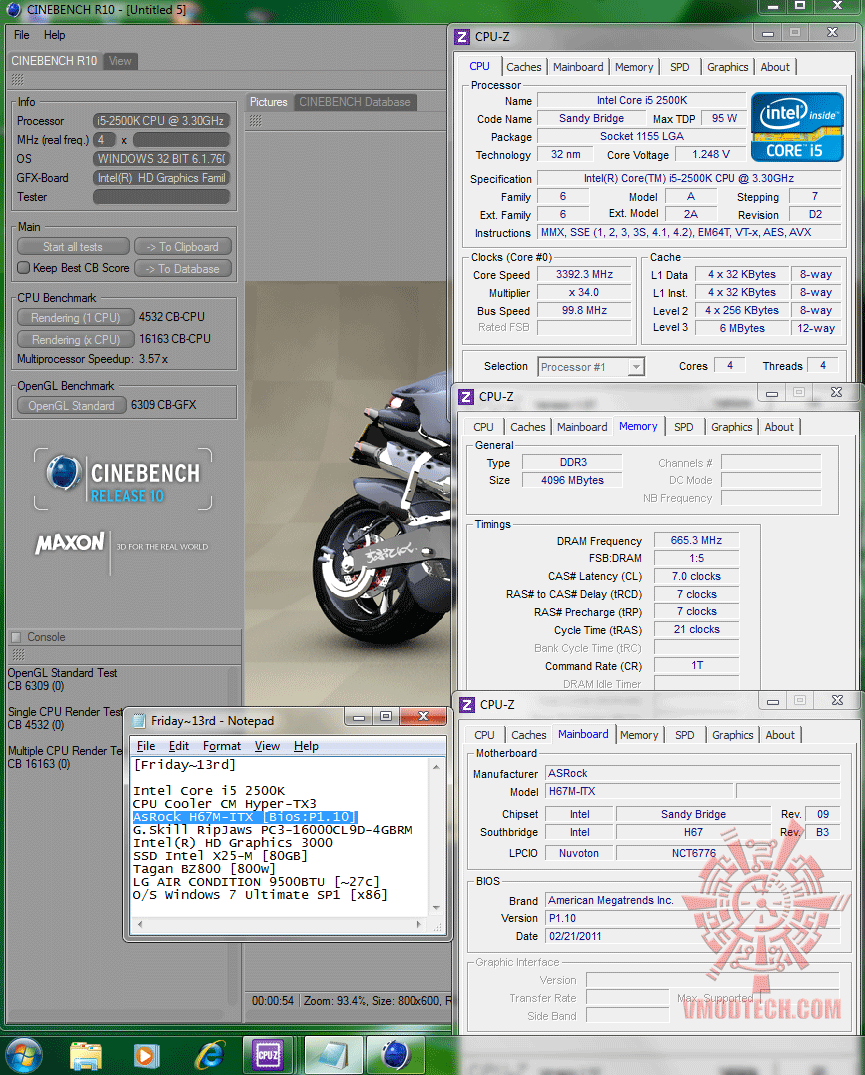The height and width of the screenshot is (1075, 865).
Task: Click the MHz real freq. value field
Action: click(182, 140)
